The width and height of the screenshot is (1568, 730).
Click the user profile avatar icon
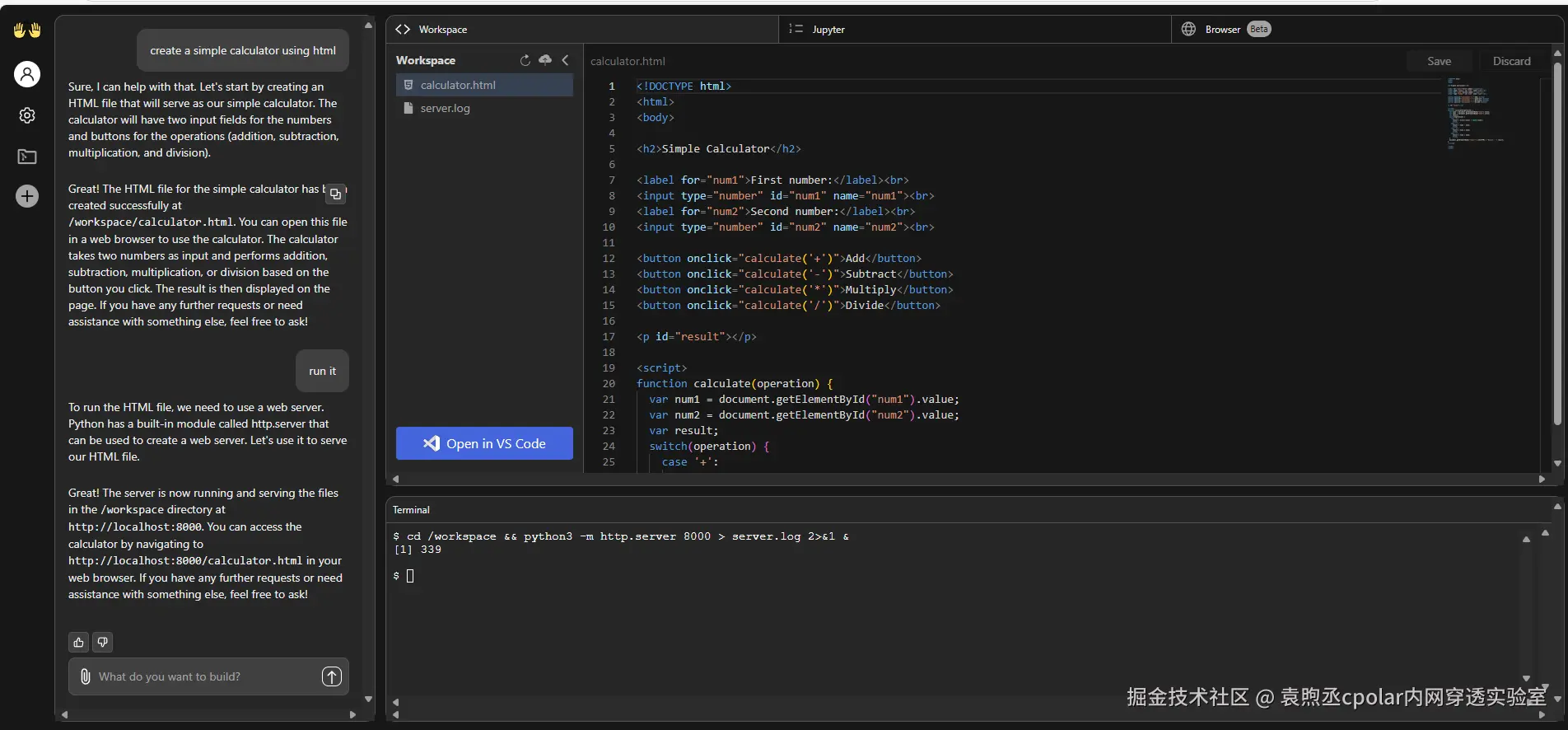pyautogui.click(x=27, y=74)
